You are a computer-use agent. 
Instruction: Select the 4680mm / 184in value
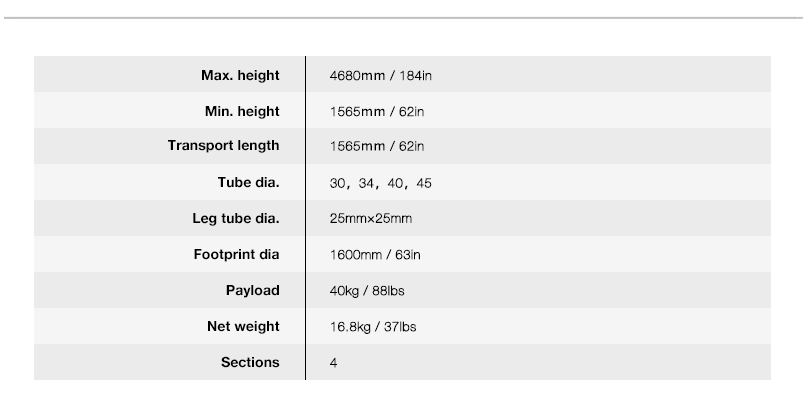coord(380,76)
